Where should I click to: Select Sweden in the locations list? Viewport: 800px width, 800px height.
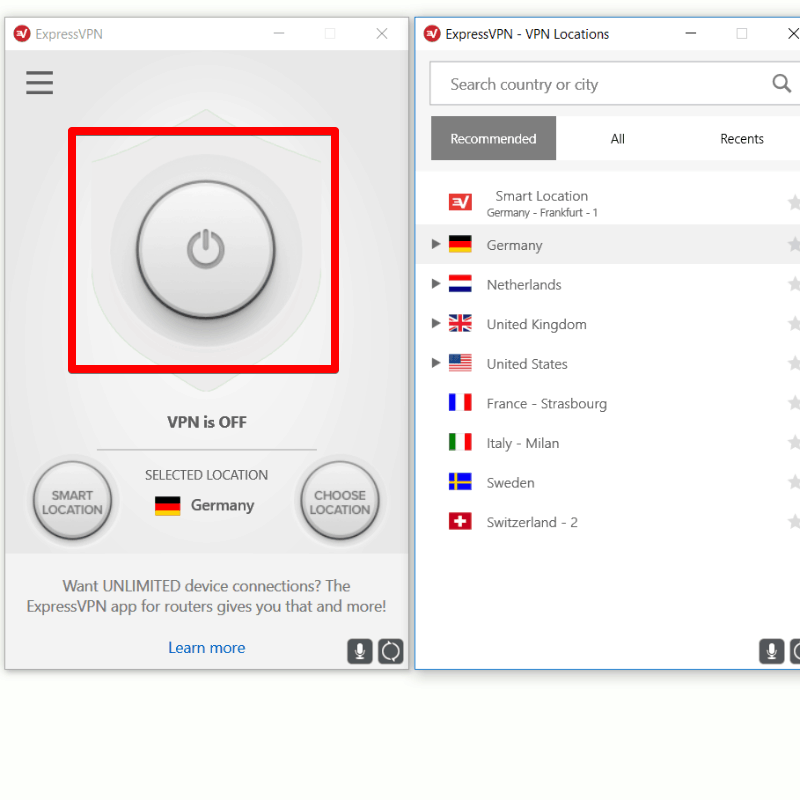coord(608,483)
